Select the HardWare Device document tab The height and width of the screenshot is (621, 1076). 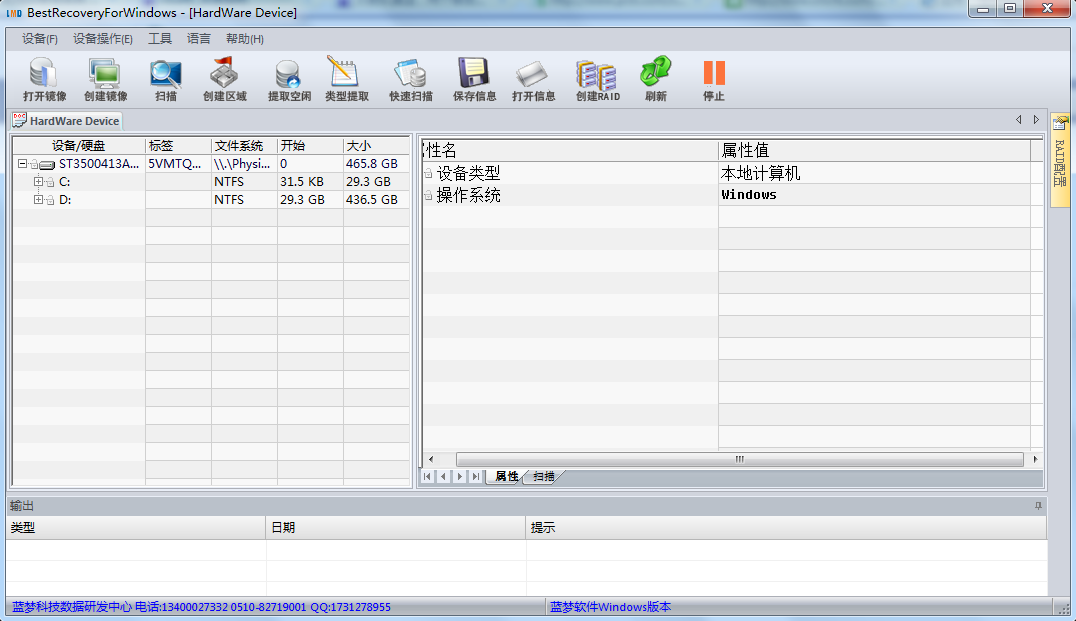point(67,121)
